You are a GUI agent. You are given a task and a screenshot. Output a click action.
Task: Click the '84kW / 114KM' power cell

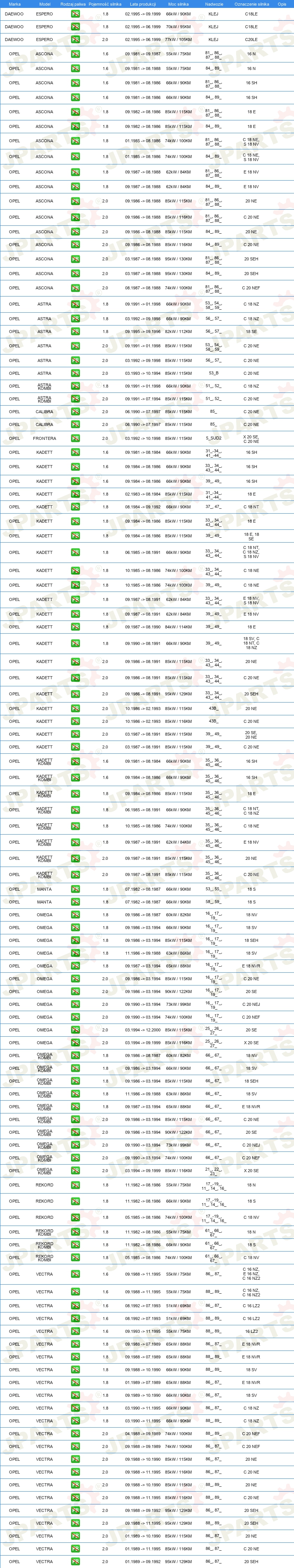pos(178,627)
